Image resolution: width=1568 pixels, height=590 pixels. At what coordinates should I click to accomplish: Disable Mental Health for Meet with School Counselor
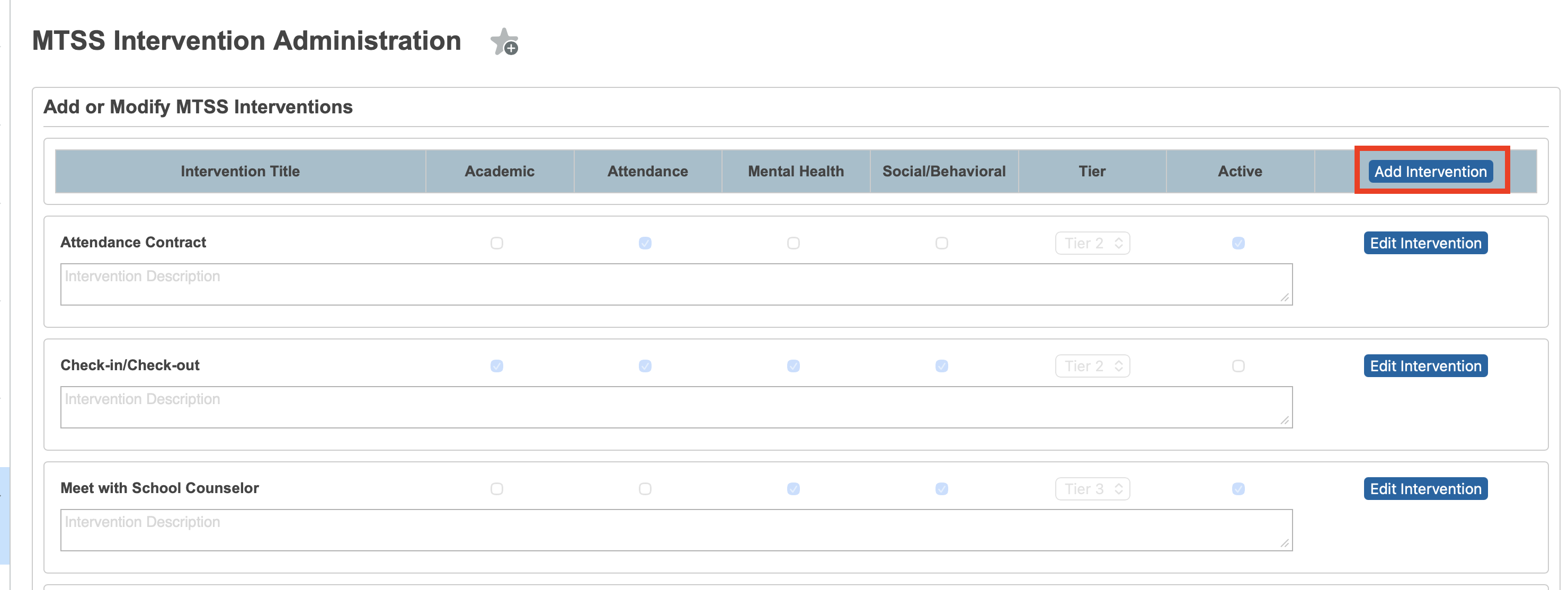tap(793, 488)
